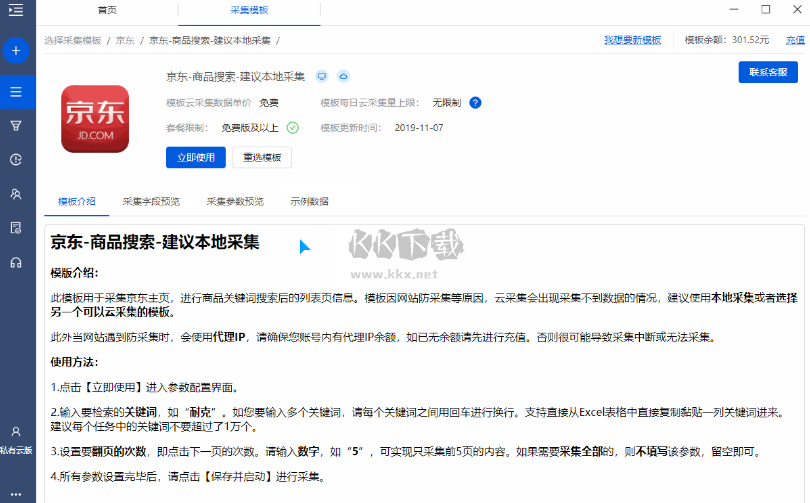Image resolution: width=810 pixels, height=503 pixels.
Task: Click the 充值 recharge link
Action: coord(795,40)
